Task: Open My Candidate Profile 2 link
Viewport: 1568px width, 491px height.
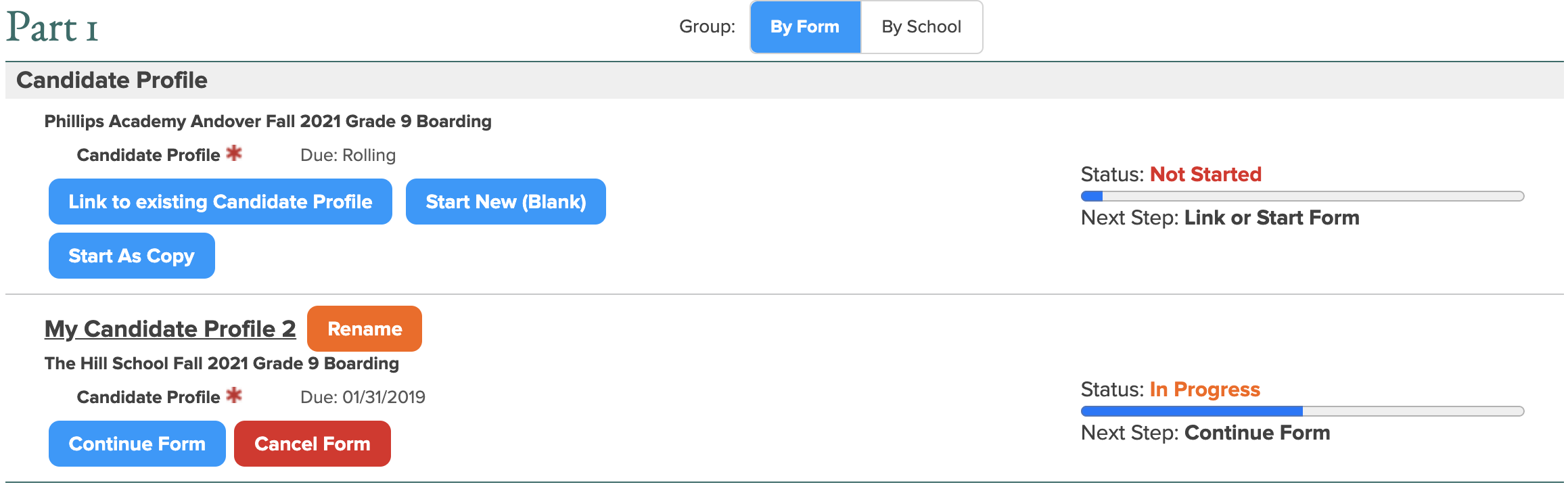Action: (170, 329)
